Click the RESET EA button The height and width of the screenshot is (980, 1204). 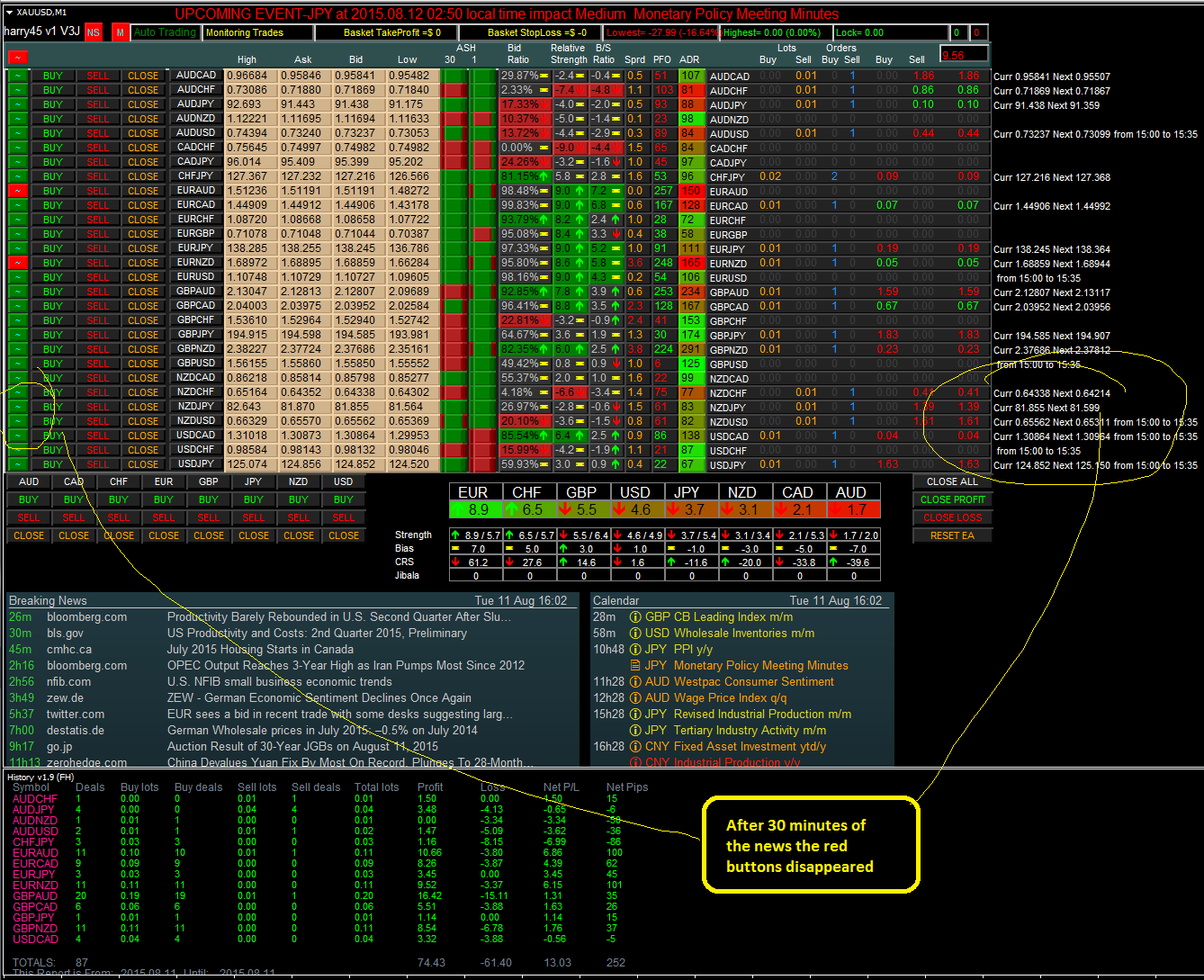pos(952,535)
